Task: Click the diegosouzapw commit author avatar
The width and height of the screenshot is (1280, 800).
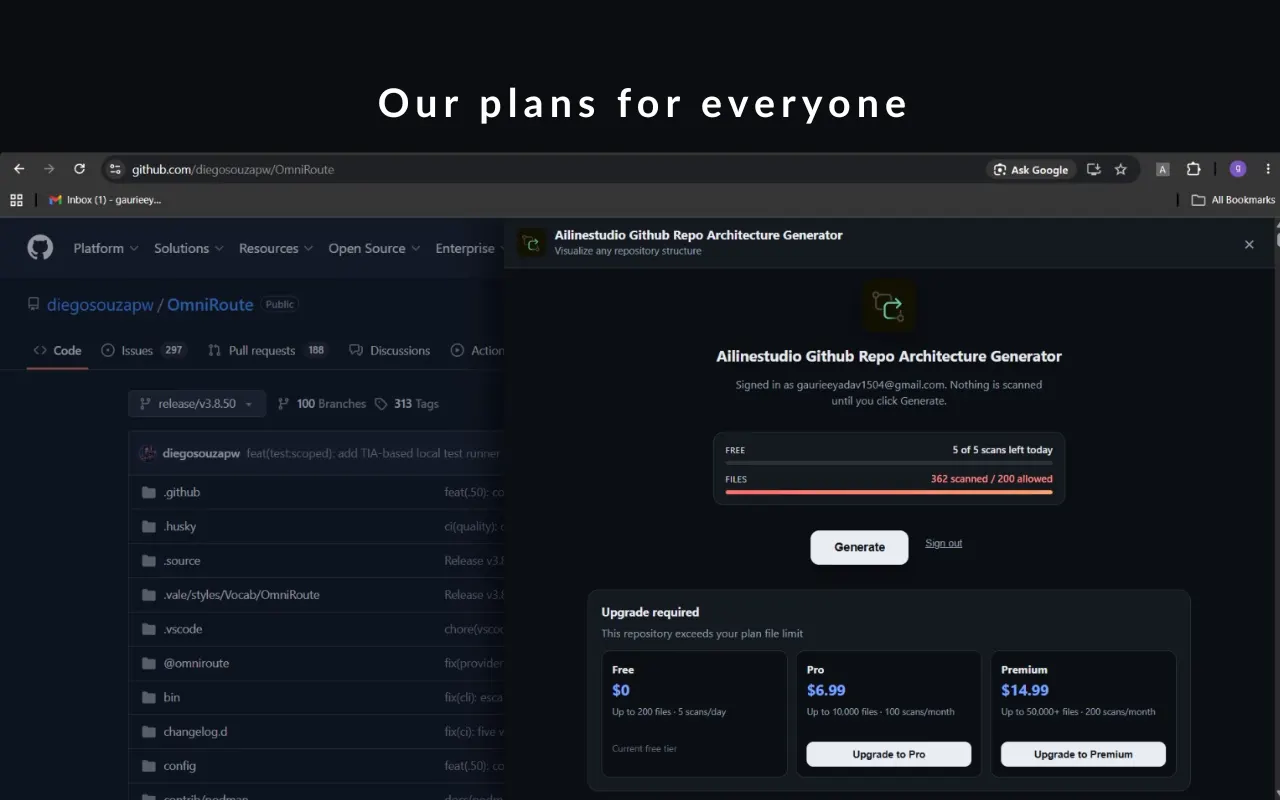Action: (148, 453)
